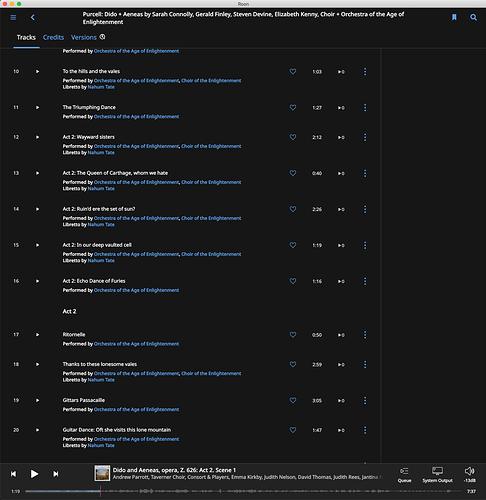Open System Output zone selector

pyautogui.click(x=437, y=475)
